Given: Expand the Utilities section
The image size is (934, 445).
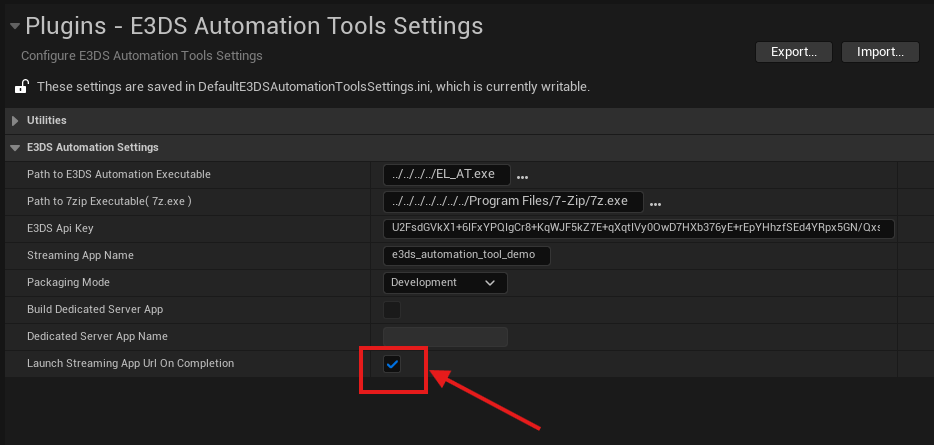Looking at the screenshot, I should (x=15, y=121).
